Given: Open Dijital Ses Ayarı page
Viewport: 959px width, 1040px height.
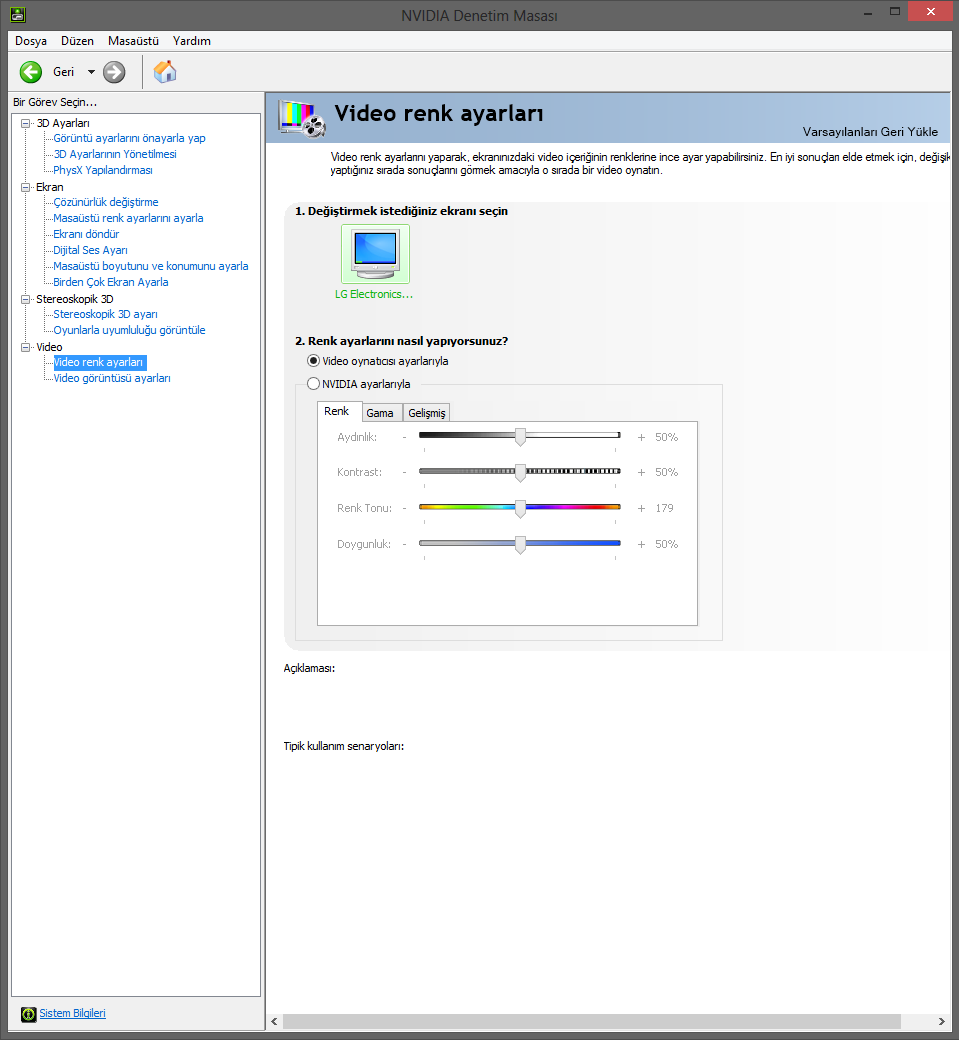Looking at the screenshot, I should point(90,250).
